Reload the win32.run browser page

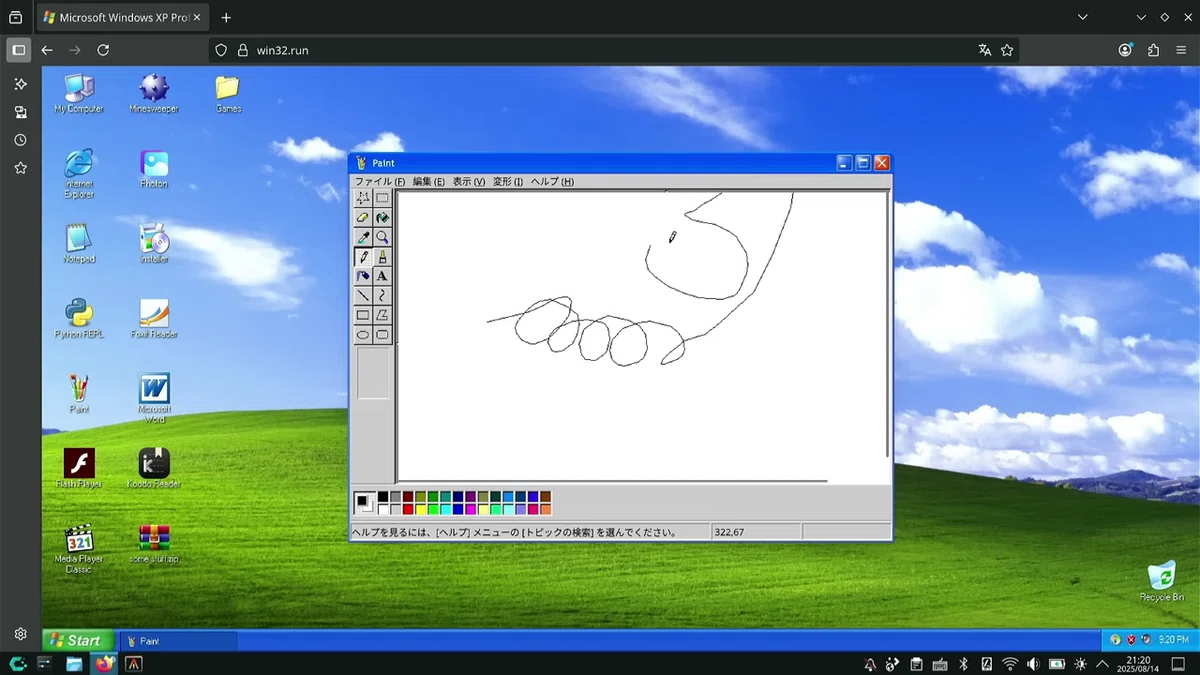[103, 50]
